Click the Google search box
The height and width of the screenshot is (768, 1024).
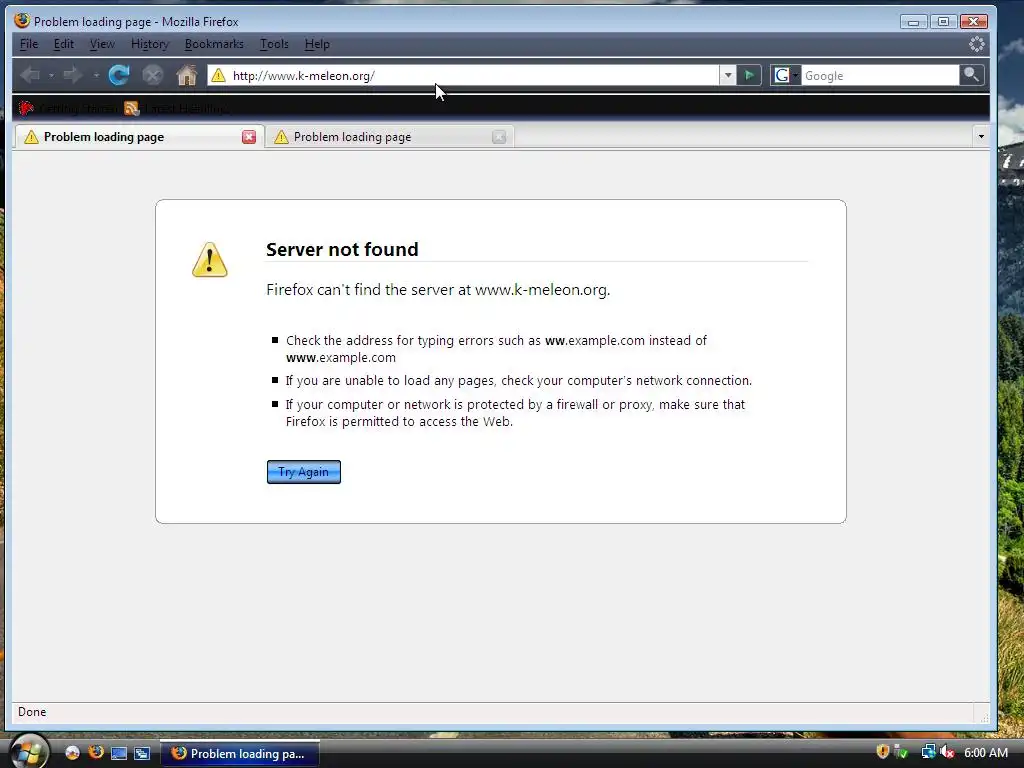point(880,76)
